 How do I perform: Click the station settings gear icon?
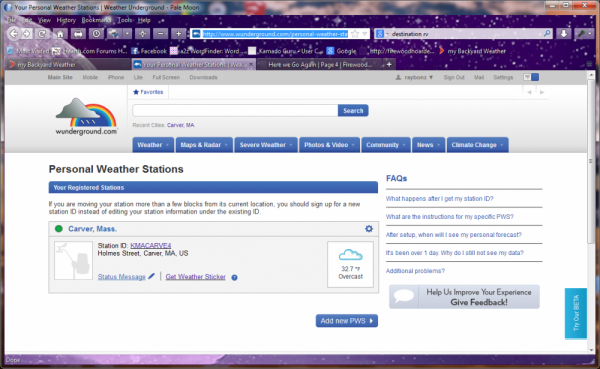(x=368, y=229)
